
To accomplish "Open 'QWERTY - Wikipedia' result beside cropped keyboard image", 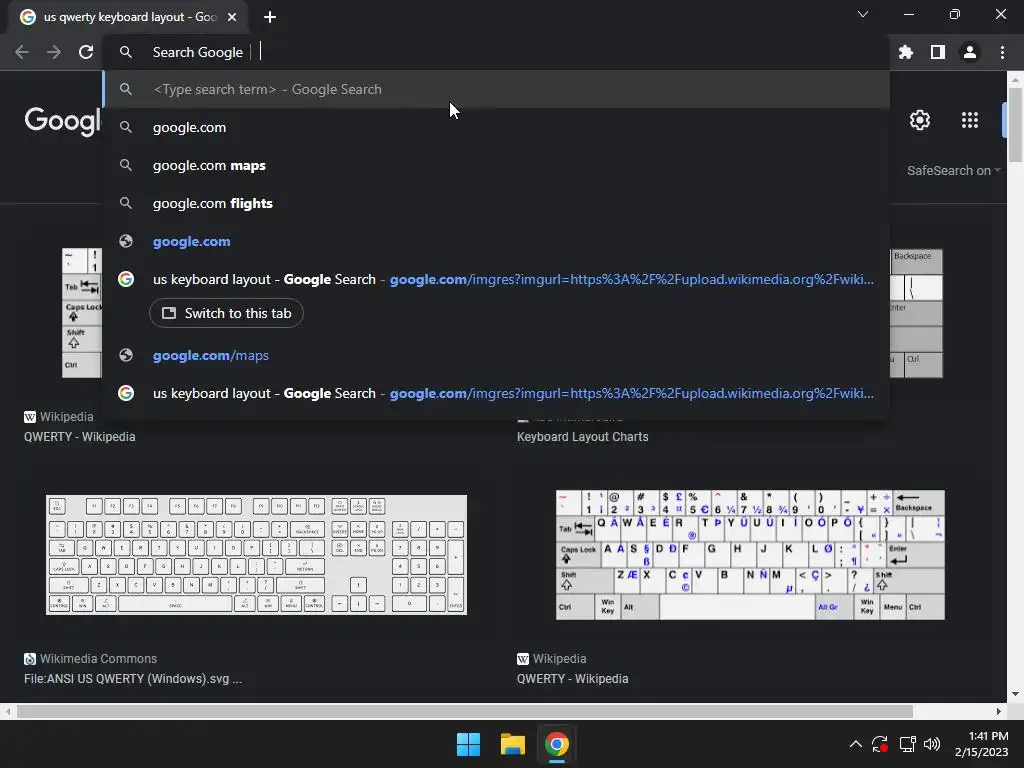I will click(x=80, y=437).
